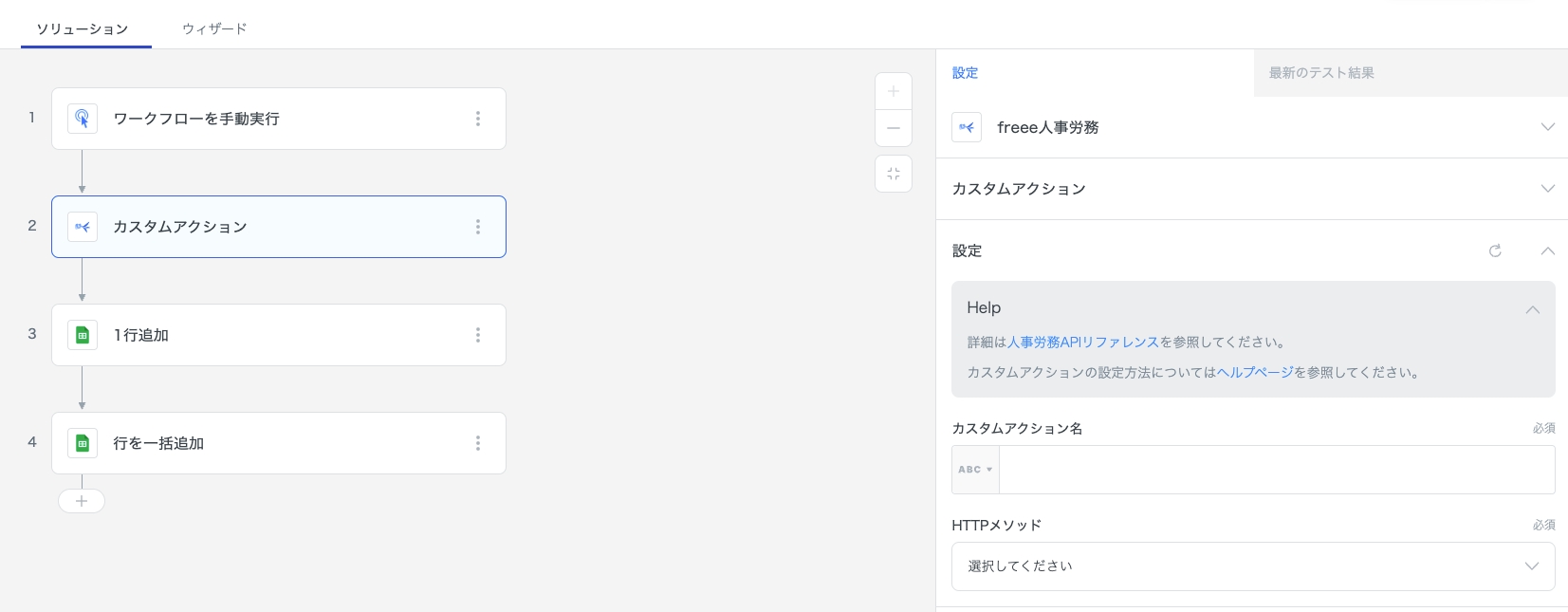Open the three-dot menu for カスタムアクション step
1568x612 pixels.
pos(478,227)
